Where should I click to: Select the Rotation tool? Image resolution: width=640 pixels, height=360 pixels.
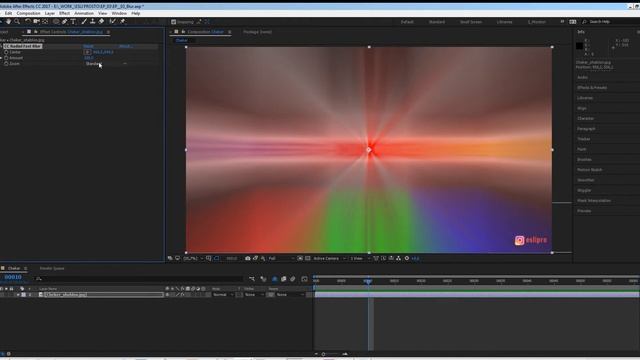coord(28,21)
